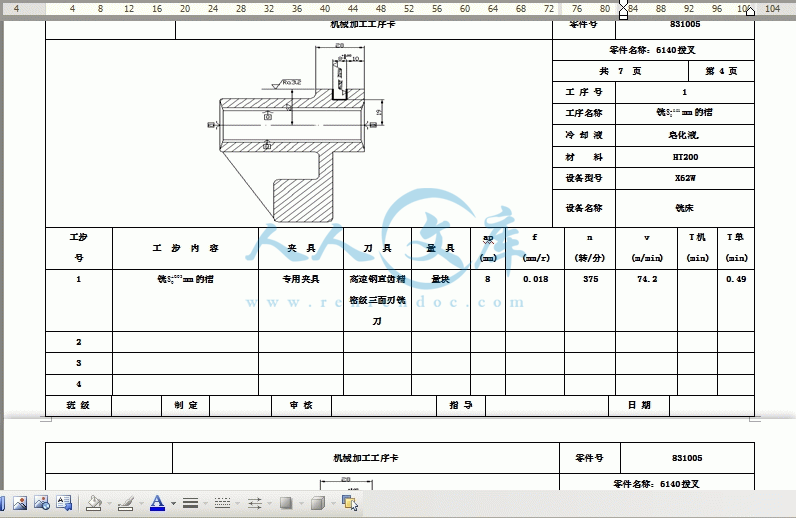Click the '第 4 页' page number cell
Image resolution: width=796 pixels, height=518 pixels.
721,71
